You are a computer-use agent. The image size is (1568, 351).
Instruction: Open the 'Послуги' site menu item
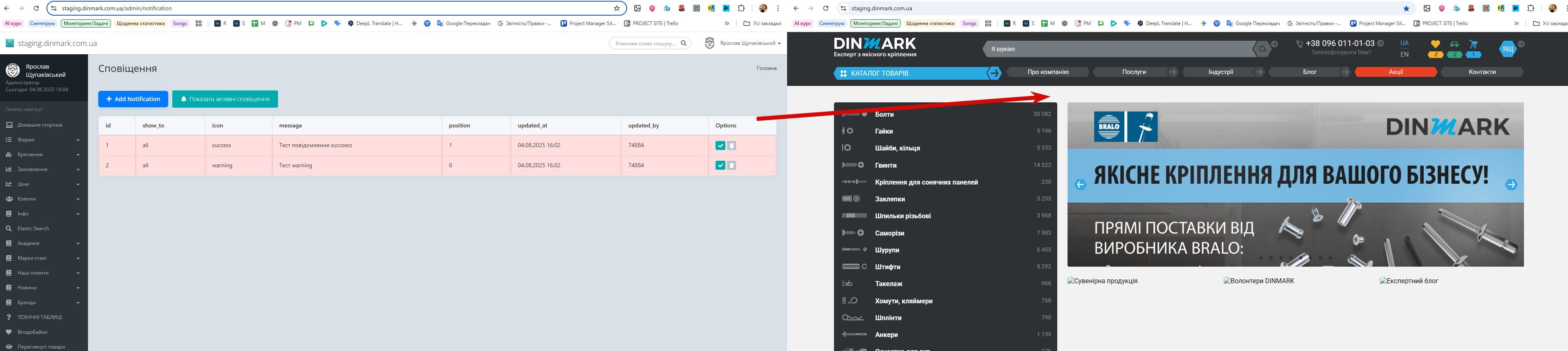(1134, 72)
